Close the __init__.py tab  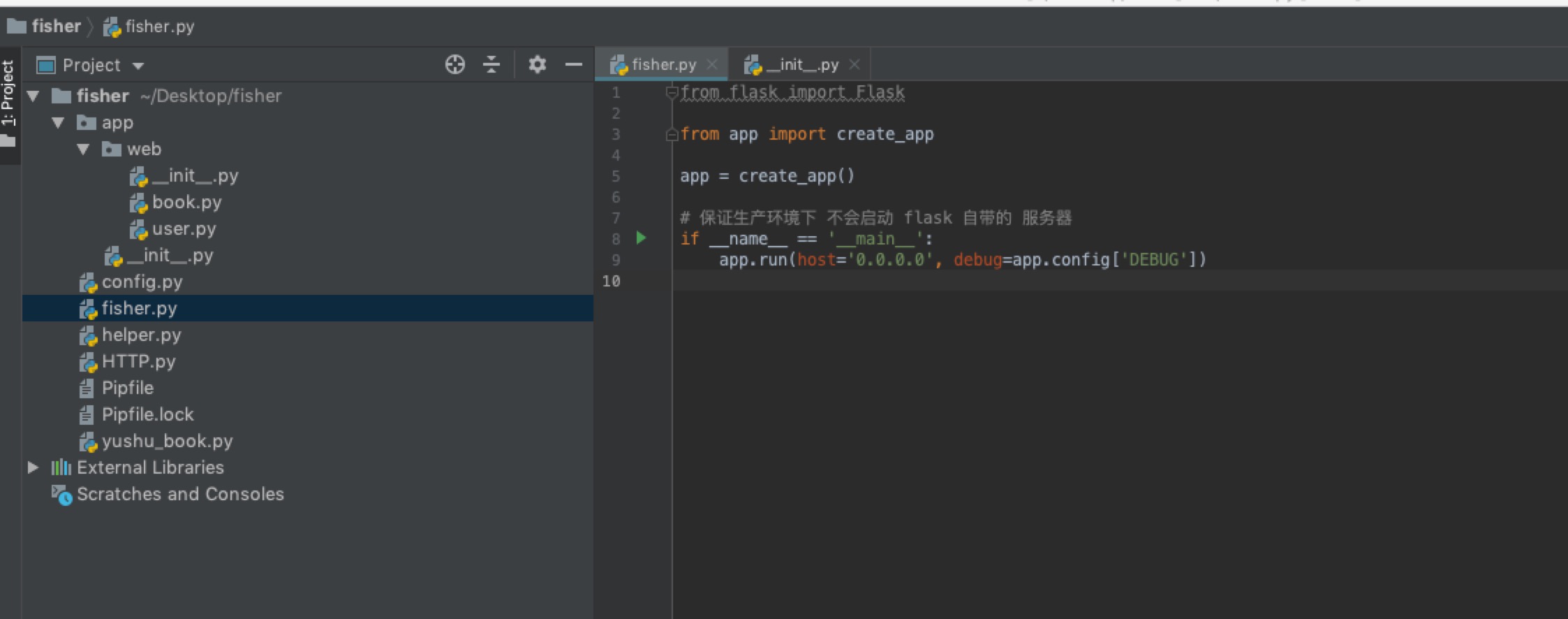pyautogui.click(x=855, y=64)
